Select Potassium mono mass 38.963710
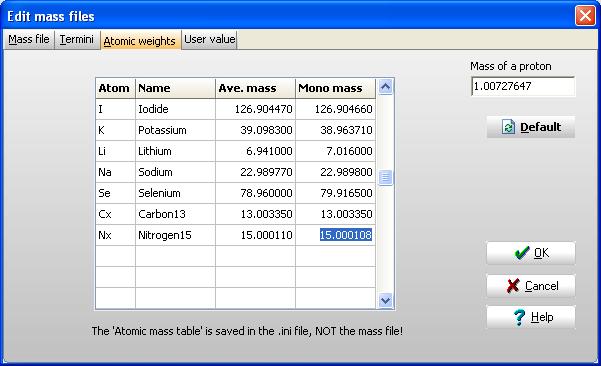The height and width of the screenshot is (366, 601). coord(335,130)
